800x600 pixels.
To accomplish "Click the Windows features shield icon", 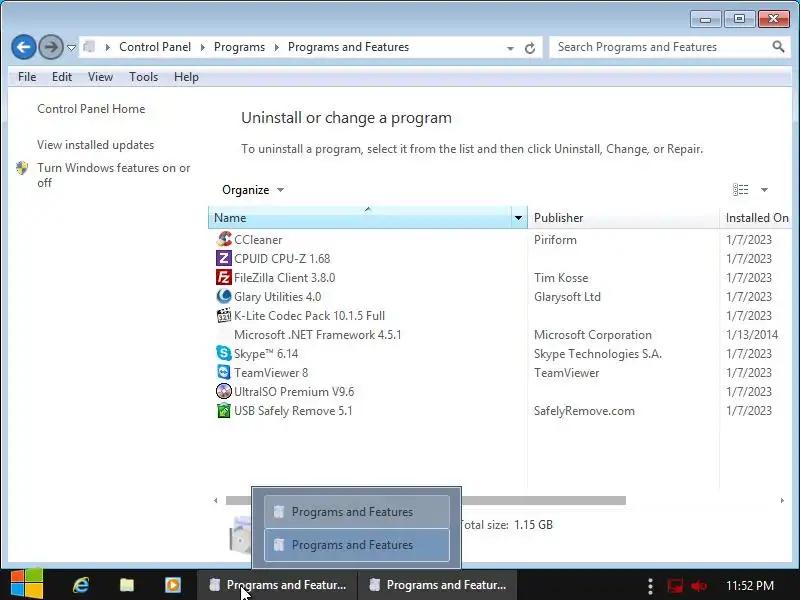I will [22, 168].
